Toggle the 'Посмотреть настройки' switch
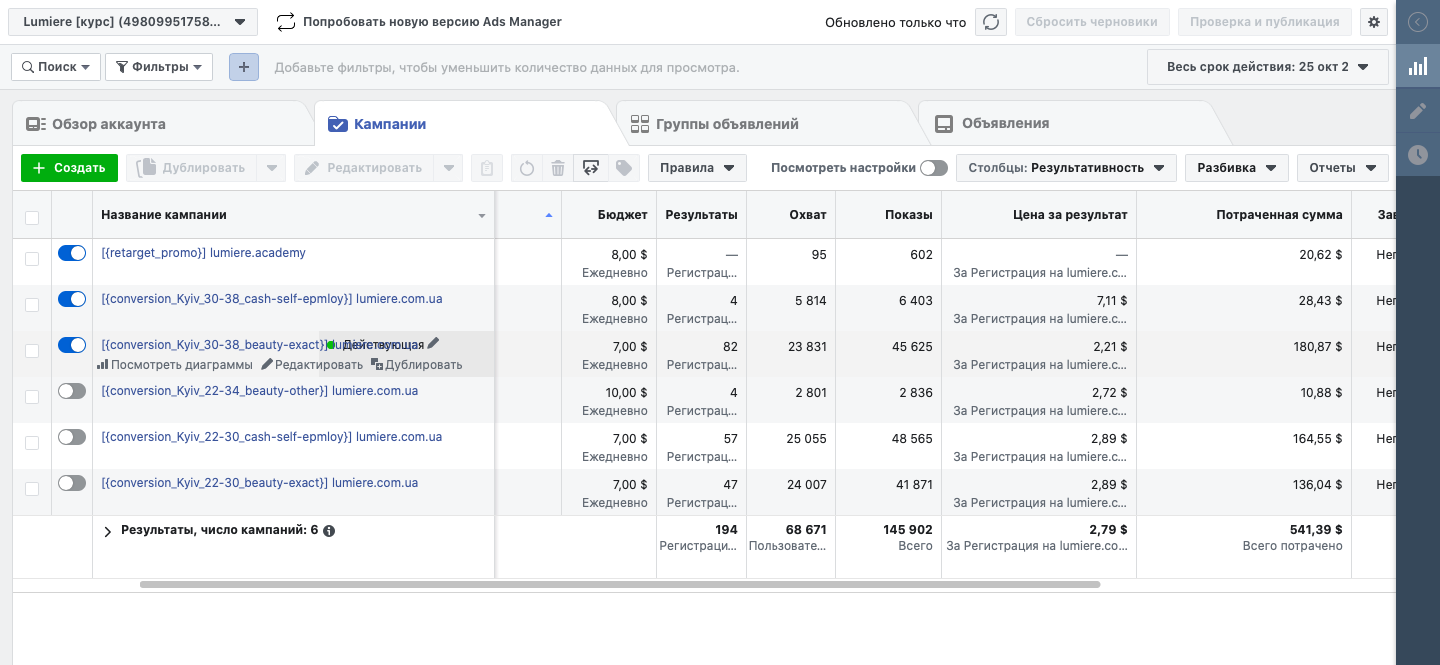 pos(933,168)
